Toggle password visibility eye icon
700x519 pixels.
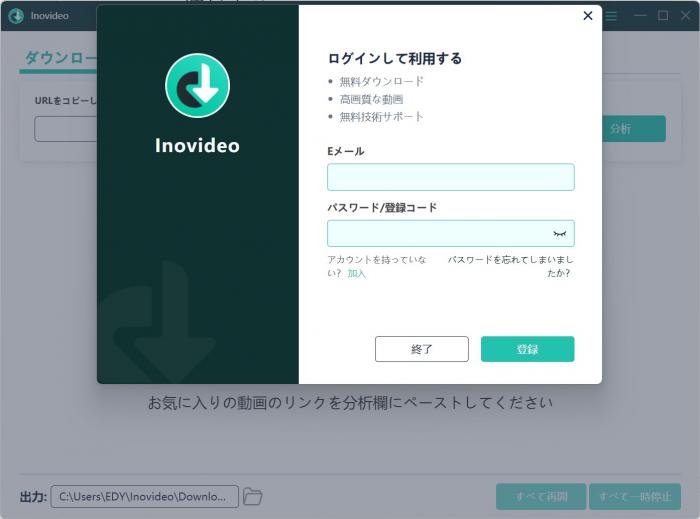point(559,233)
